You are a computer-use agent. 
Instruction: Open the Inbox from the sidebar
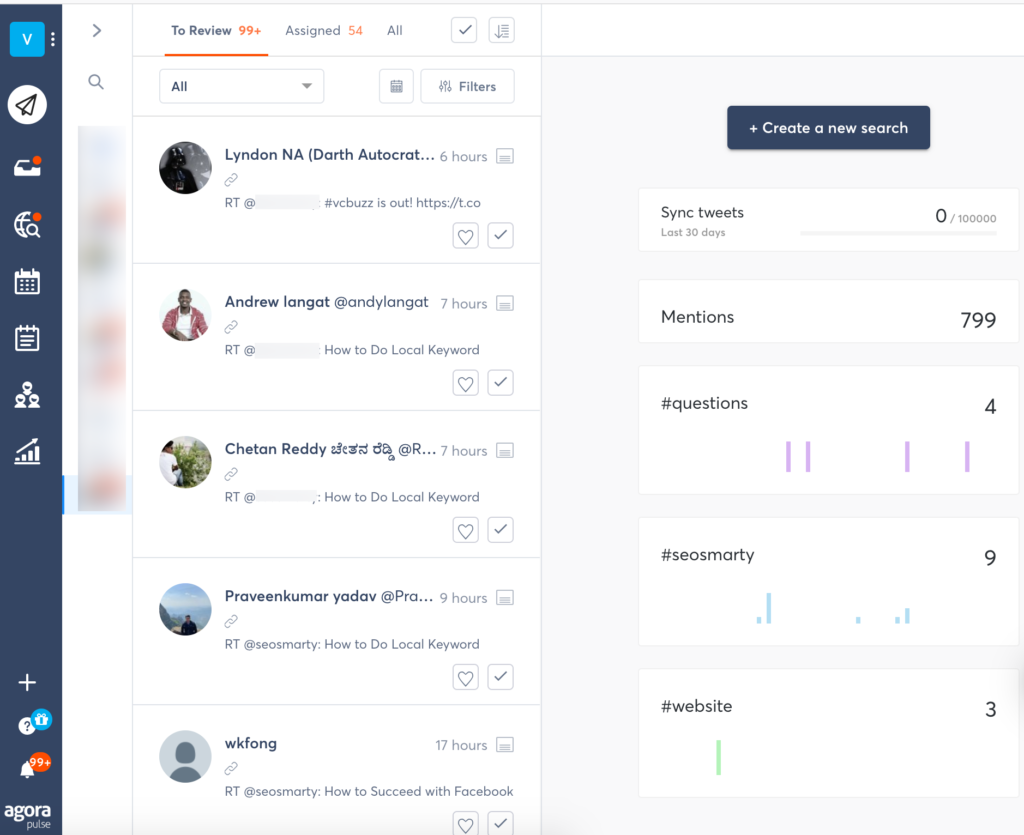[x=27, y=168]
